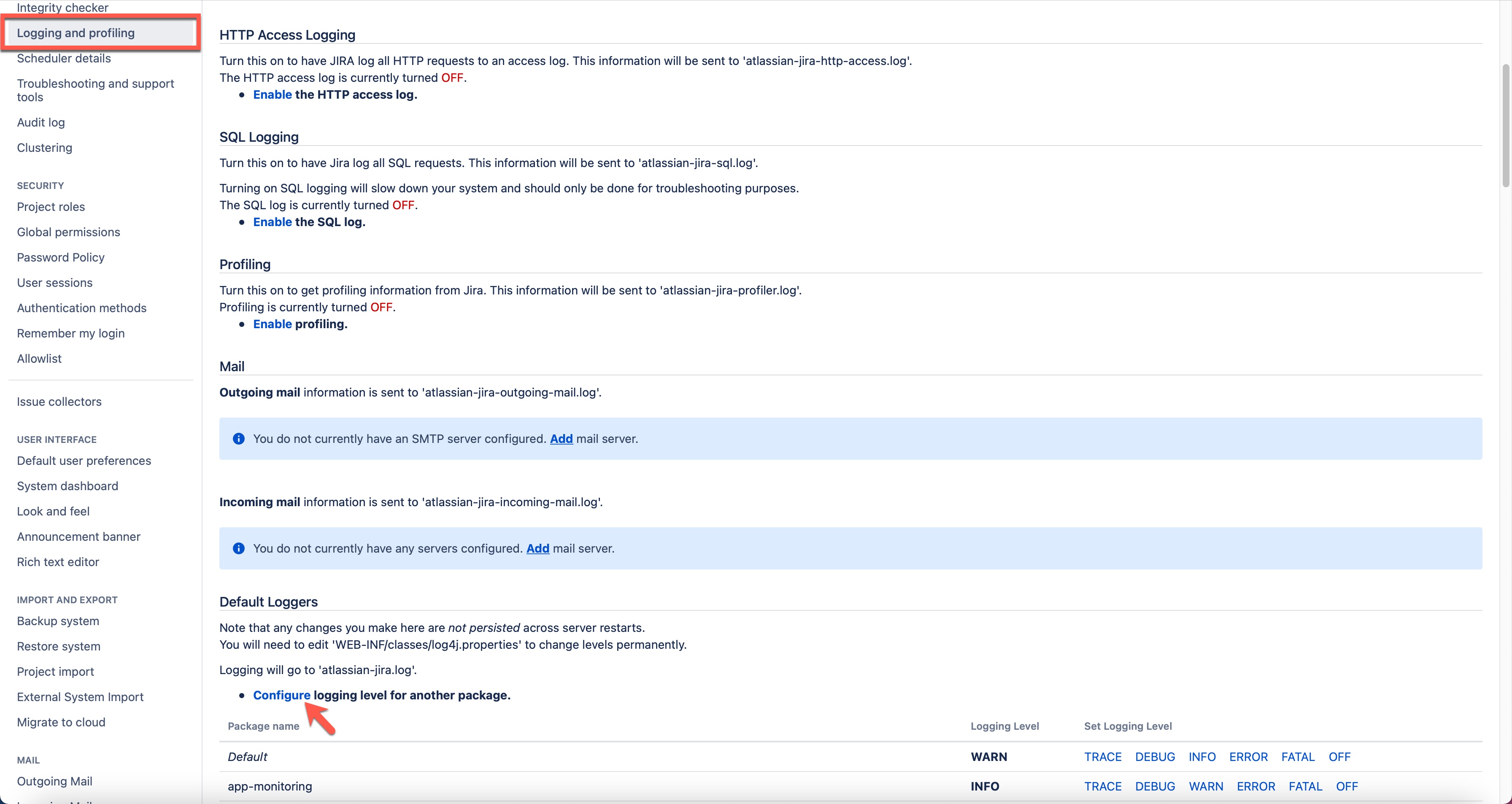Screen dimensions: 1512x804
Task: Enable profiling
Action: (x=272, y=324)
